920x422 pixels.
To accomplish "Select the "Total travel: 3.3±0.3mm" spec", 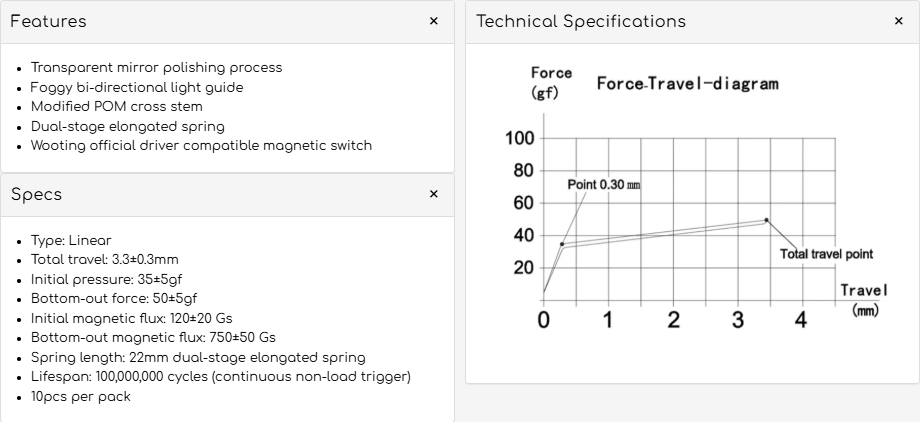I will point(104,259).
